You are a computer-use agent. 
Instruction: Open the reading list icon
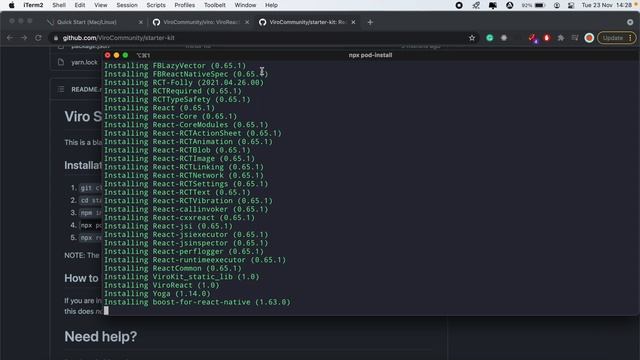575,38
